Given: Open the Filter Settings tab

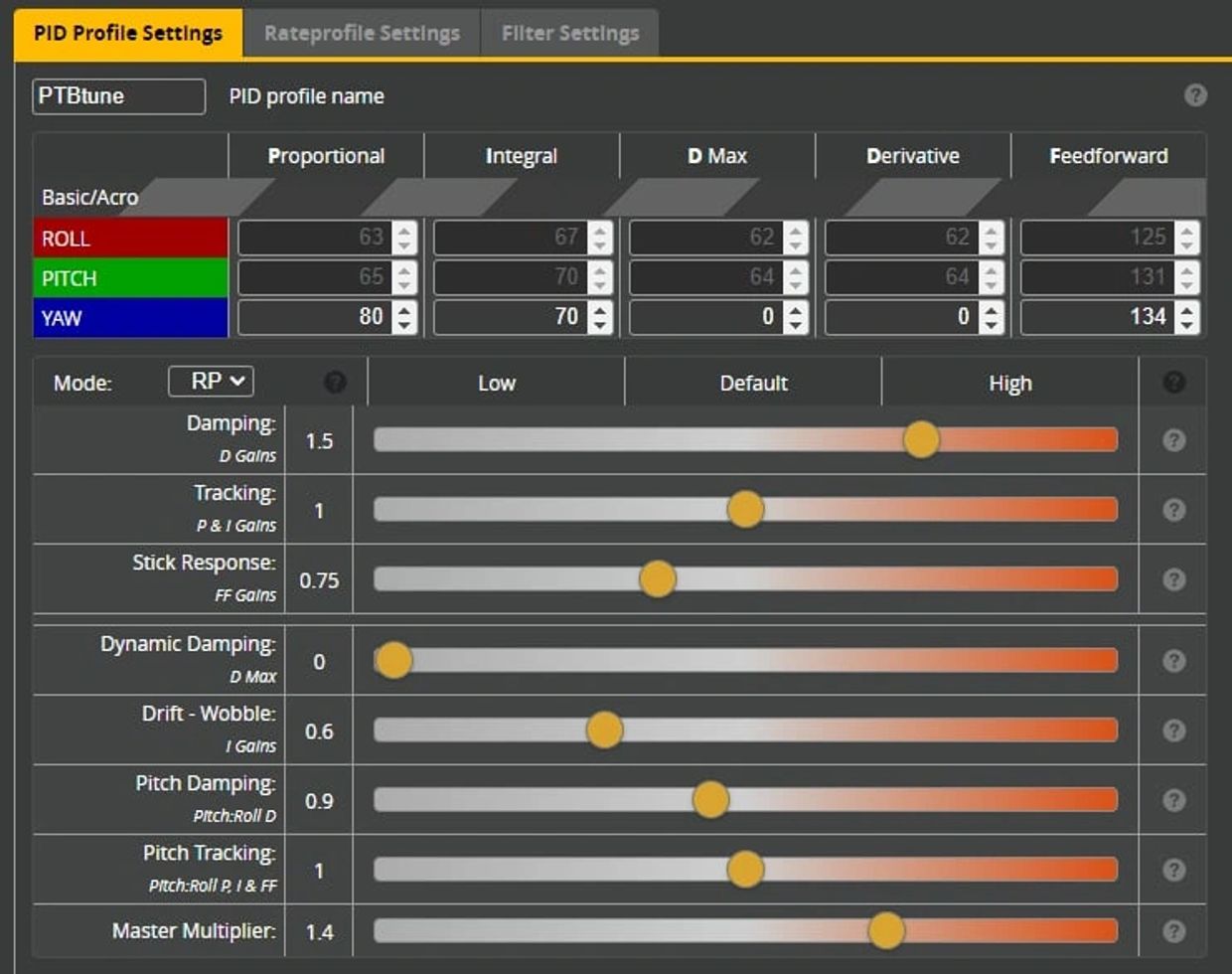Looking at the screenshot, I should click(569, 34).
